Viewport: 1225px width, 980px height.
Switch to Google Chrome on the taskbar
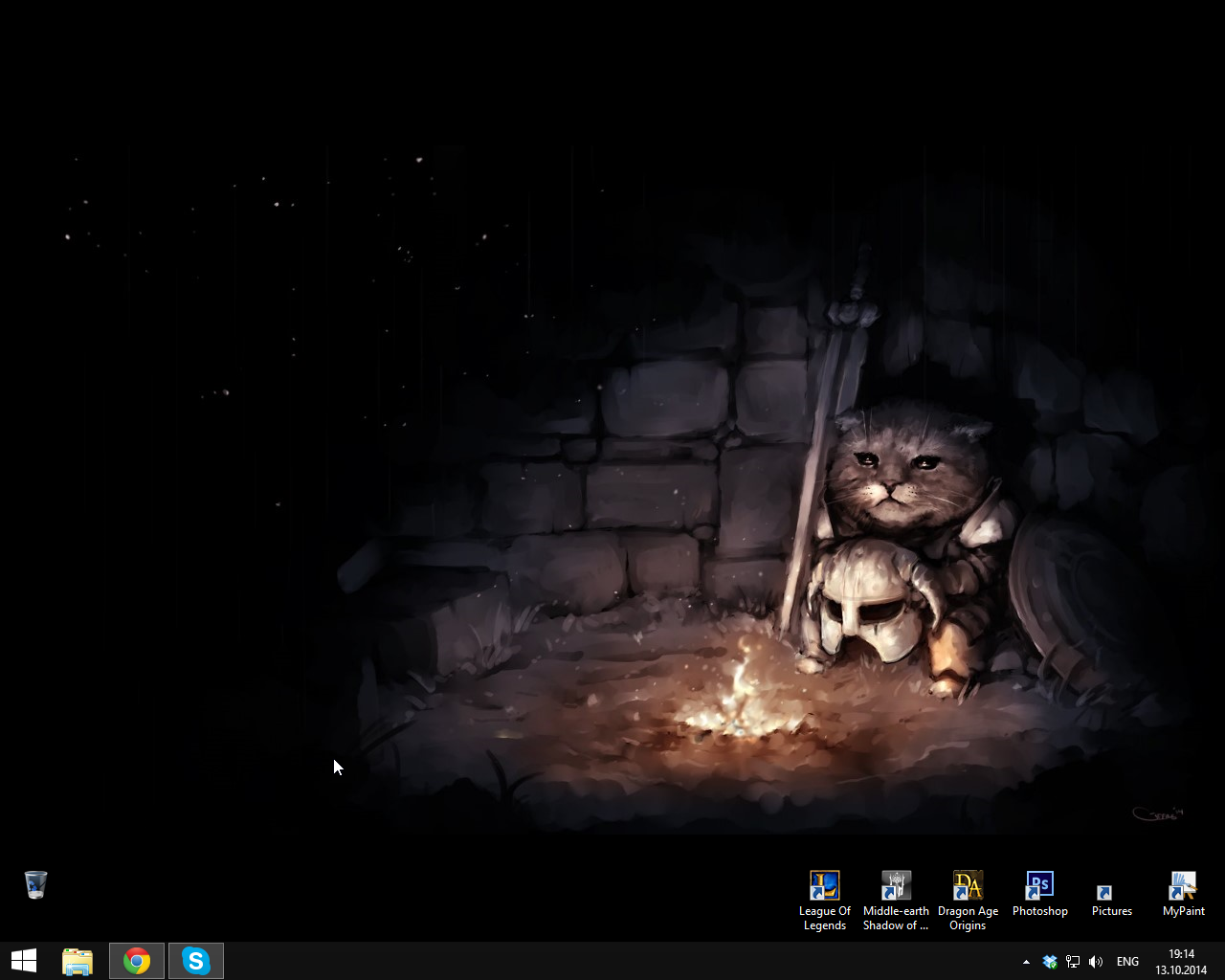(137, 961)
